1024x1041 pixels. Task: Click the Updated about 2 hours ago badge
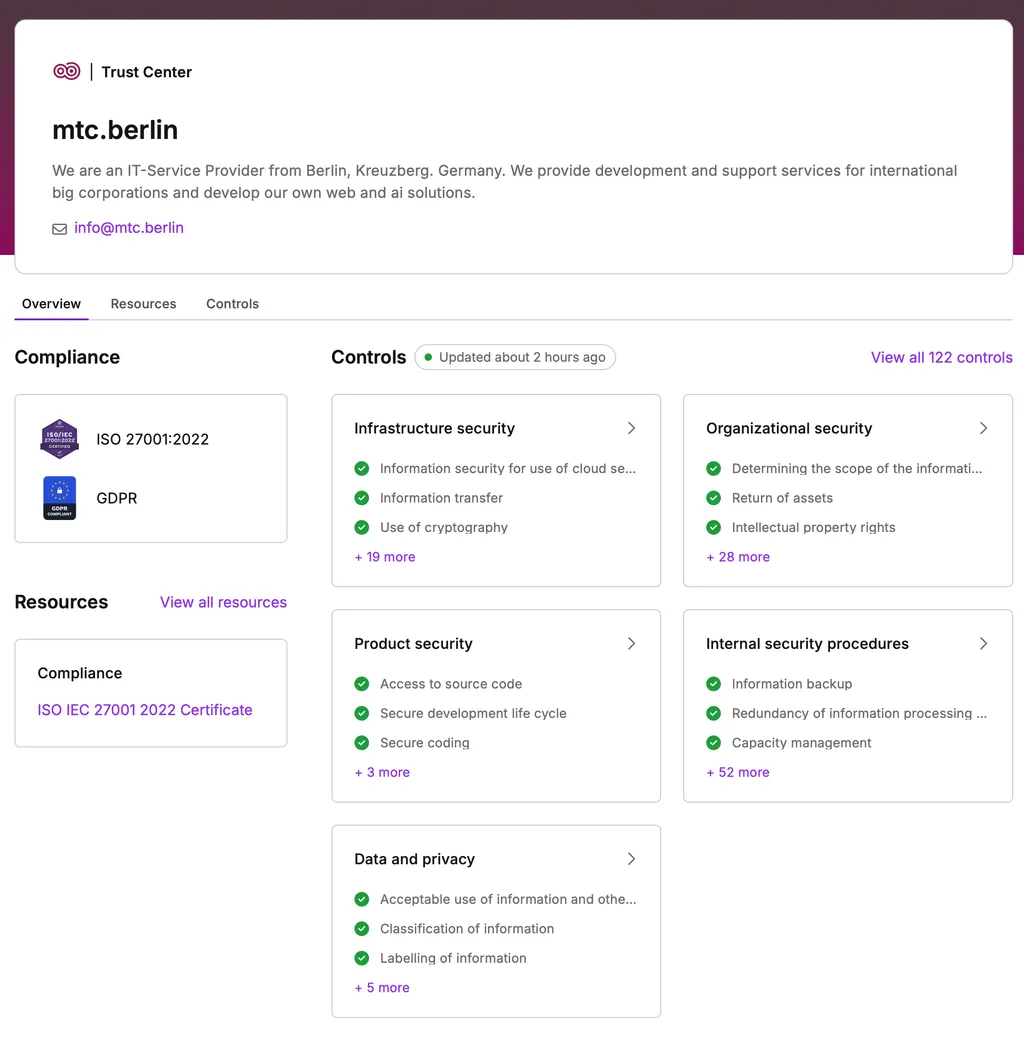(515, 357)
